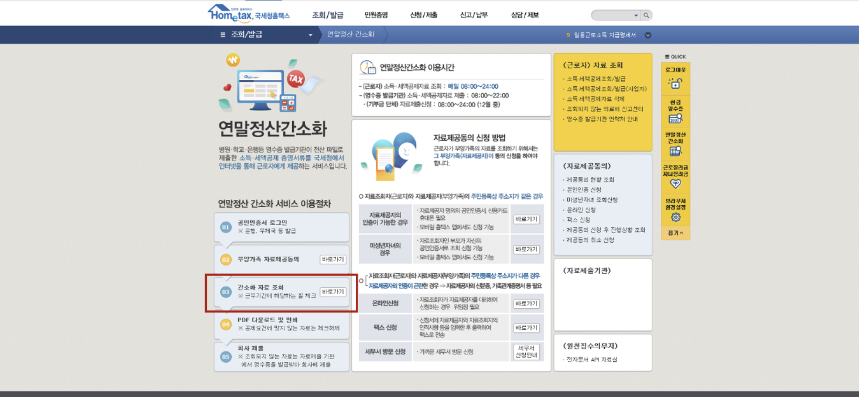
Task: Click the 세무서 신청안내 button
Action: [x=526, y=352]
